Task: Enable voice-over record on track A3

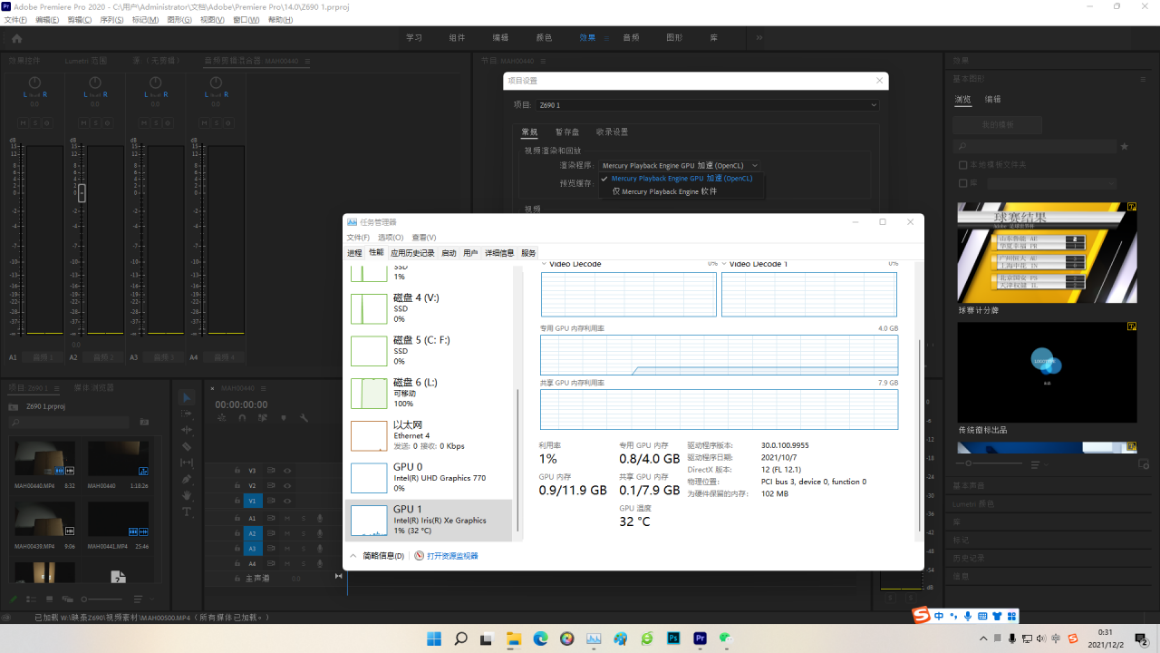Action: click(320, 549)
